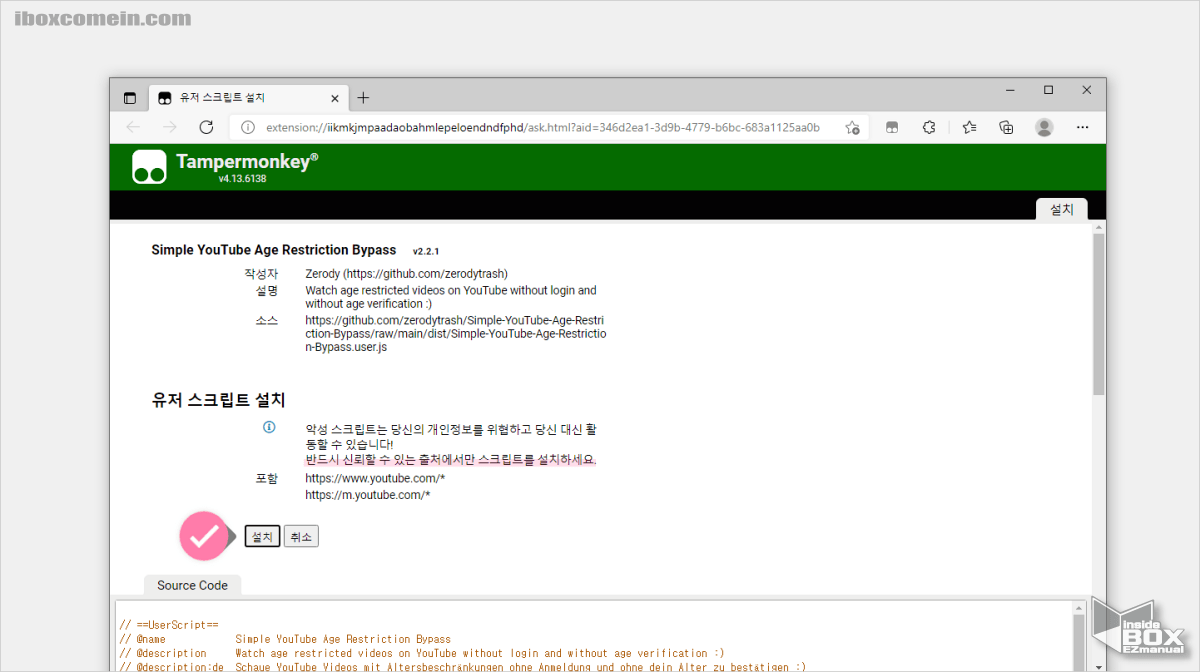Navigate back using the back arrow
The height and width of the screenshot is (672, 1200).
click(133, 127)
